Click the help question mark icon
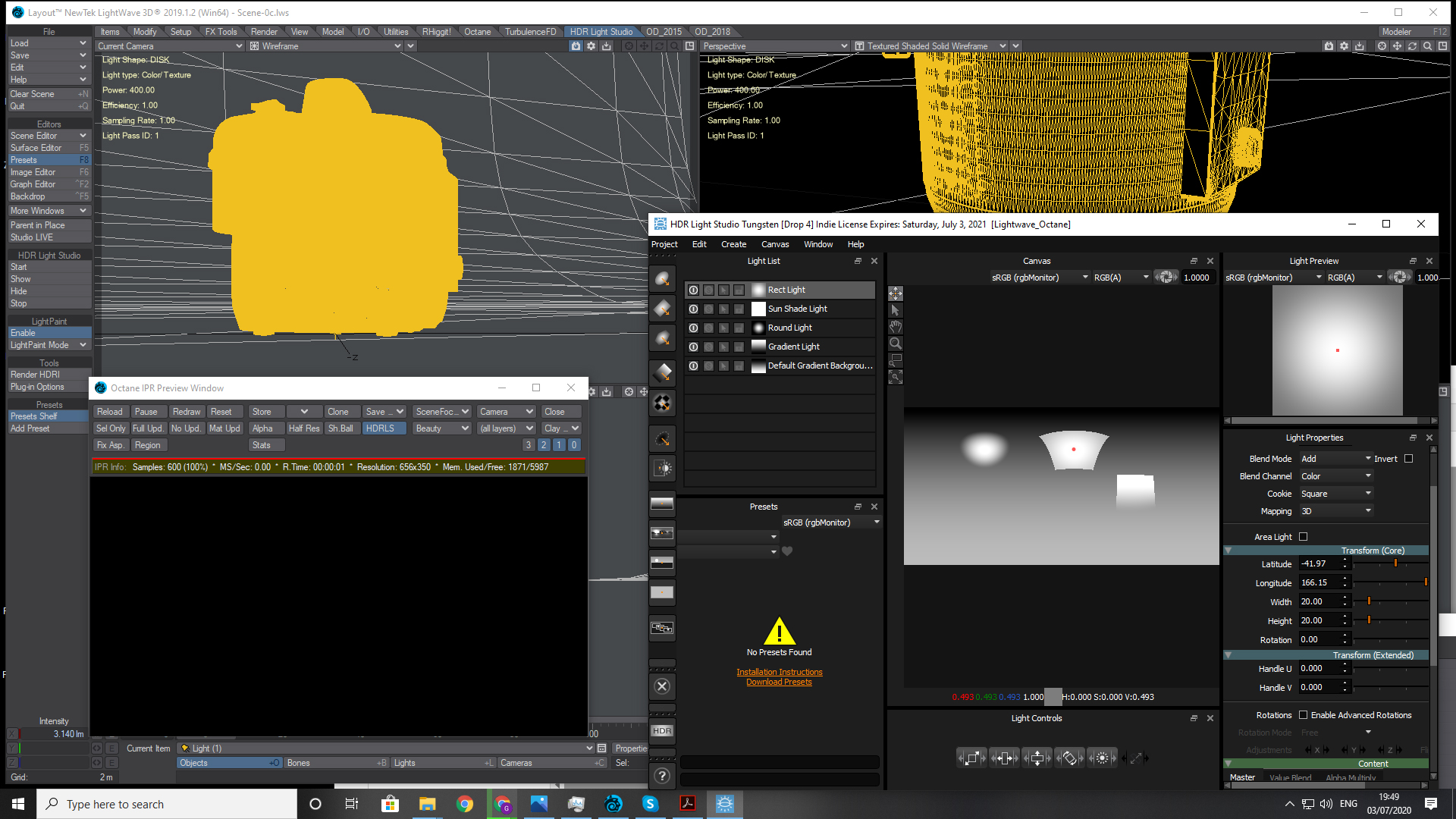This screenshot has width=1456, height=819. [x=662, y=775]
